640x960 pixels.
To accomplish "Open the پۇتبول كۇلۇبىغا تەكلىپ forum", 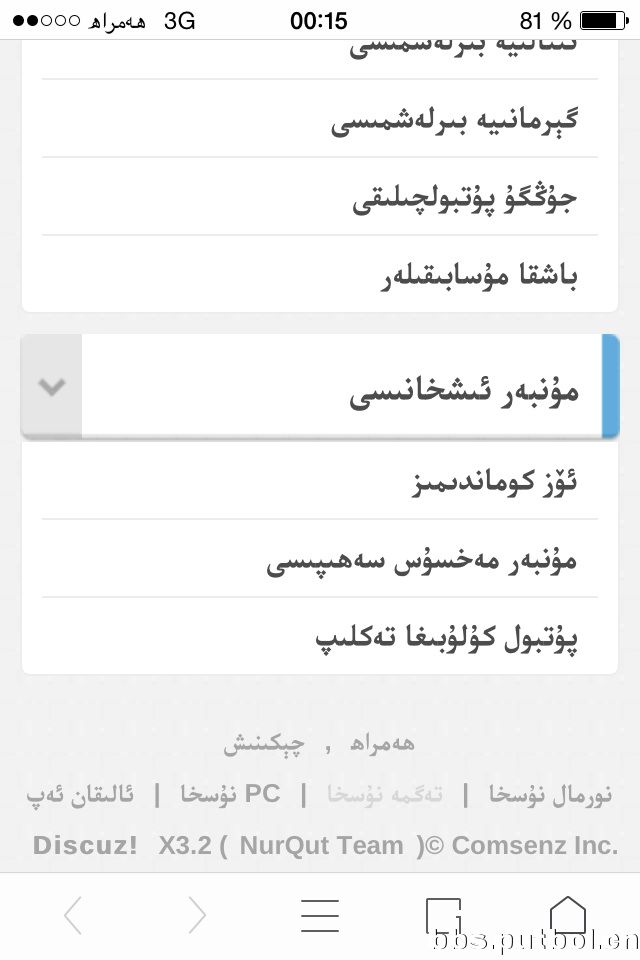I will [320, 637].
